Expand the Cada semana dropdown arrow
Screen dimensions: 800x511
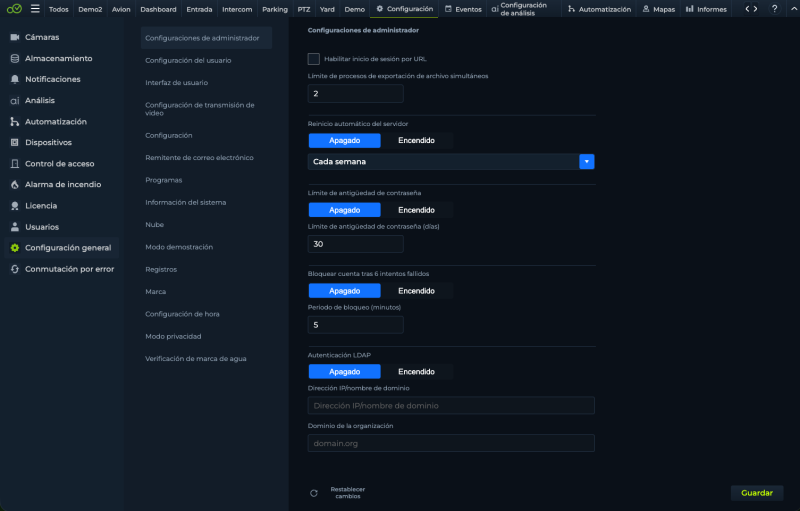587,162
